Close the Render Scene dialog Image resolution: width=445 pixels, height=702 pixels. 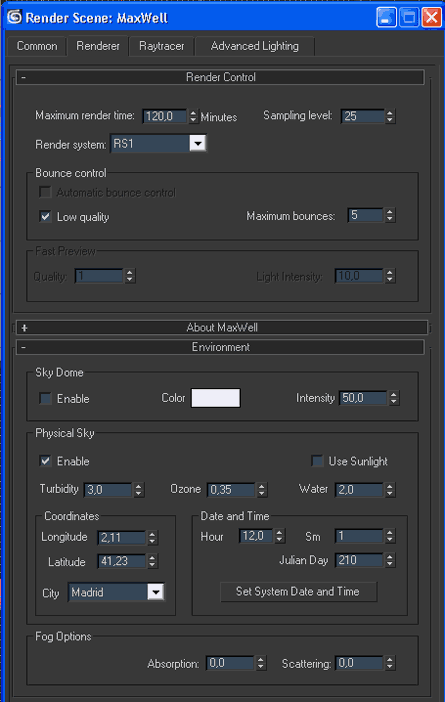tap(432, 17)
